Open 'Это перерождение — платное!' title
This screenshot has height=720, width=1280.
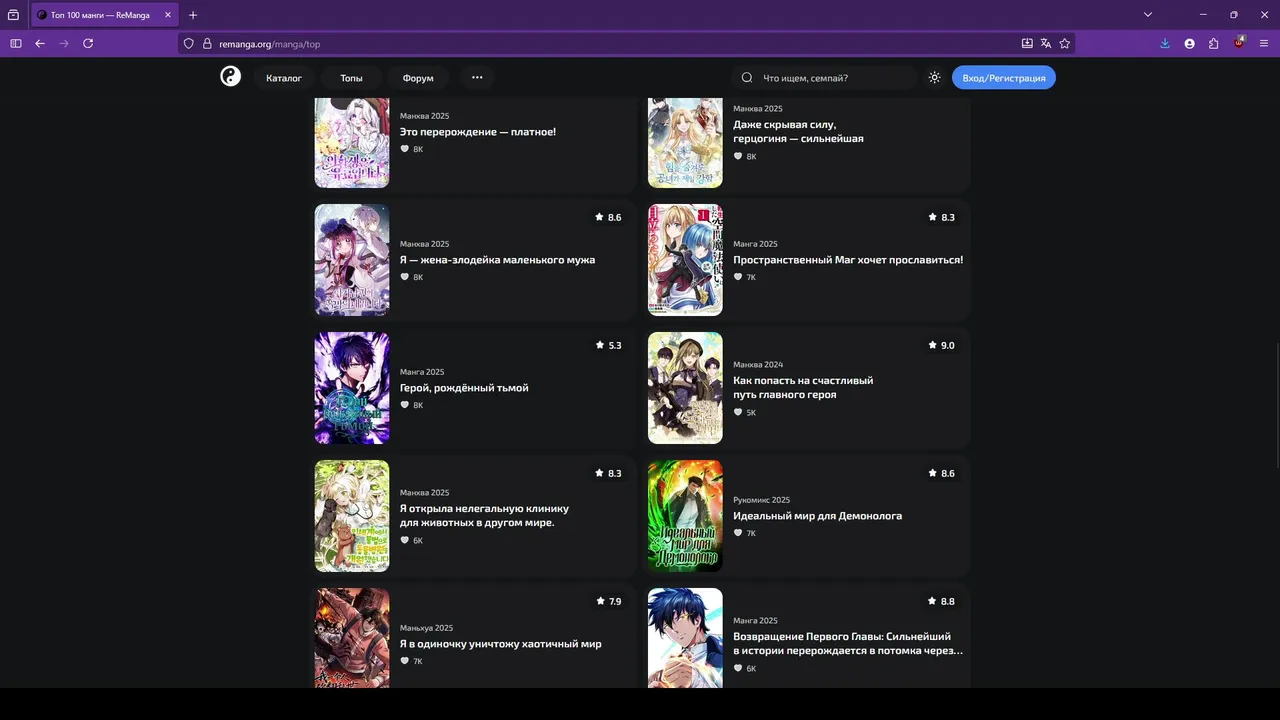tap(478, 132)
